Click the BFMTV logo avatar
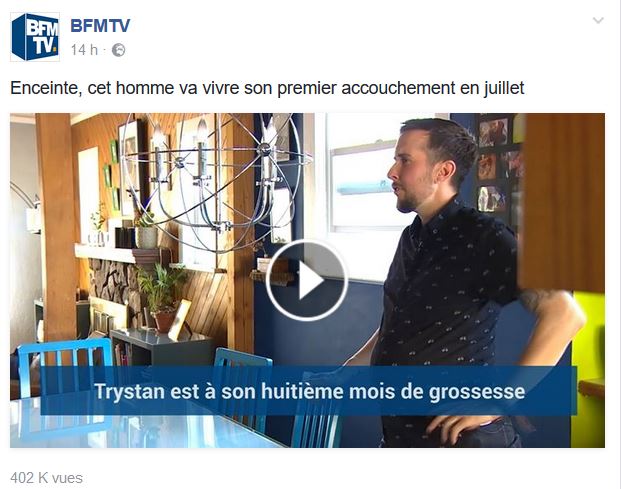Image resolution: width=621 pixels, height=489 pixels. (x=35, y=37)
